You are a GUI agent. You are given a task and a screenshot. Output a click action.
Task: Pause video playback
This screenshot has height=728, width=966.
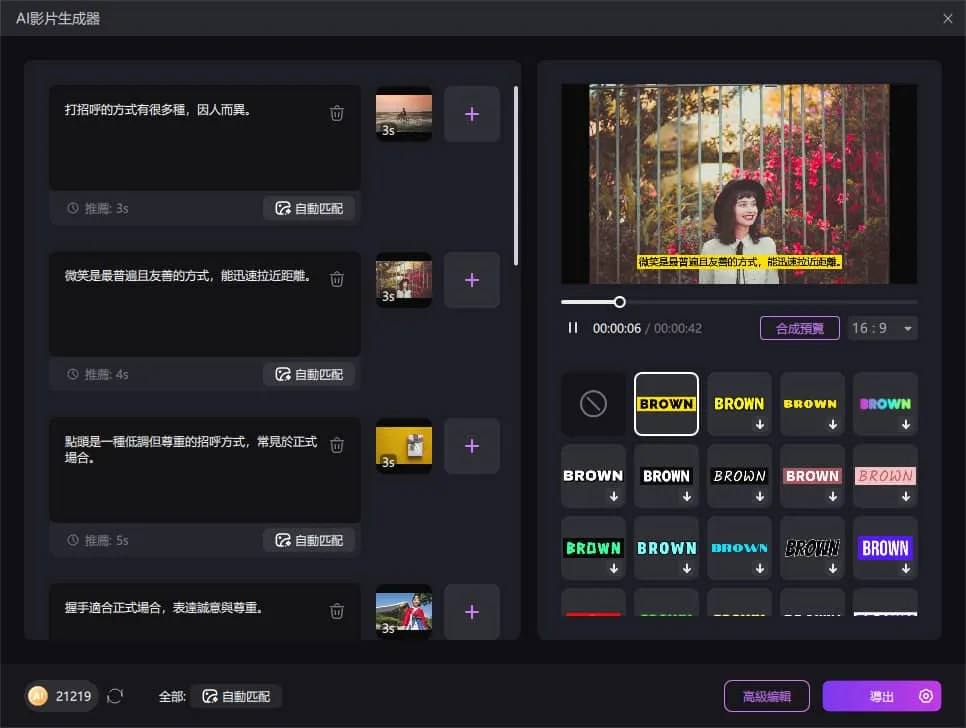tap(573, 327)
